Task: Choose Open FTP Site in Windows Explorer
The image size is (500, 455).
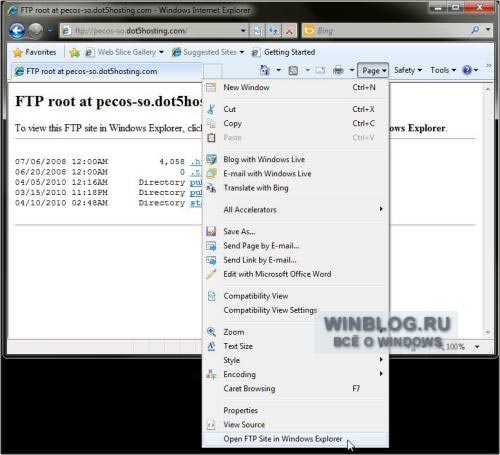Action: [x=295, y=439]
